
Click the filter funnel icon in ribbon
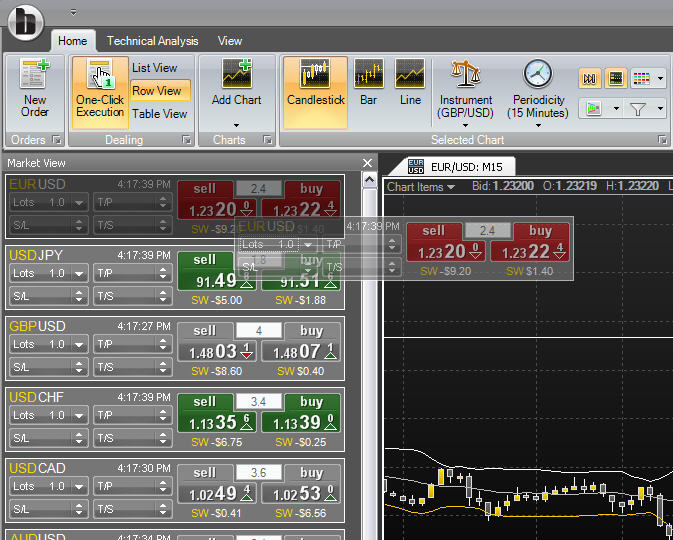point(637,108)
